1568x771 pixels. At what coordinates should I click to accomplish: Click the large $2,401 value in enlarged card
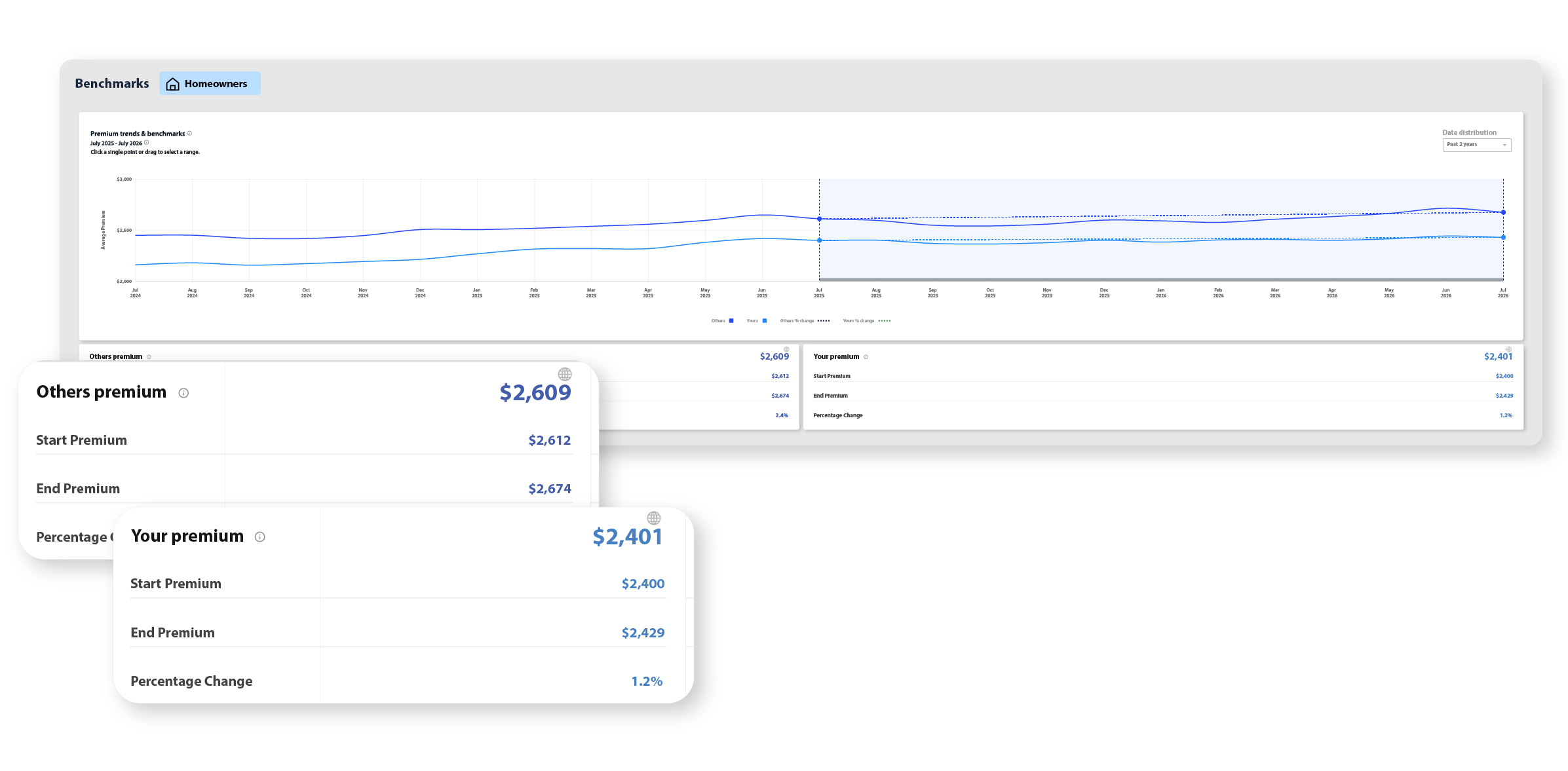tap(628, 536)
